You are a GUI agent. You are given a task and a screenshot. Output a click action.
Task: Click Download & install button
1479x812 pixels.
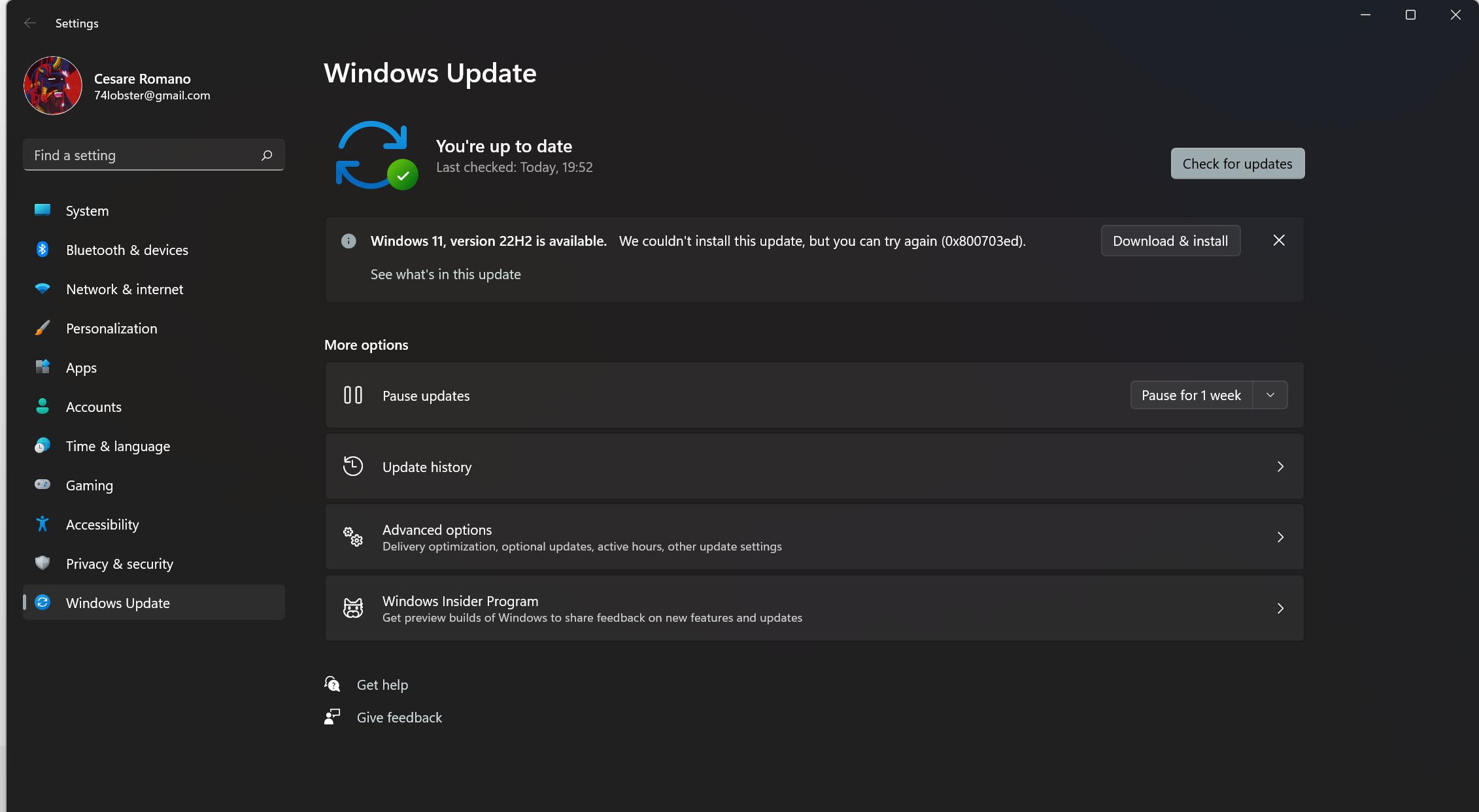(x=1170, y=241)
